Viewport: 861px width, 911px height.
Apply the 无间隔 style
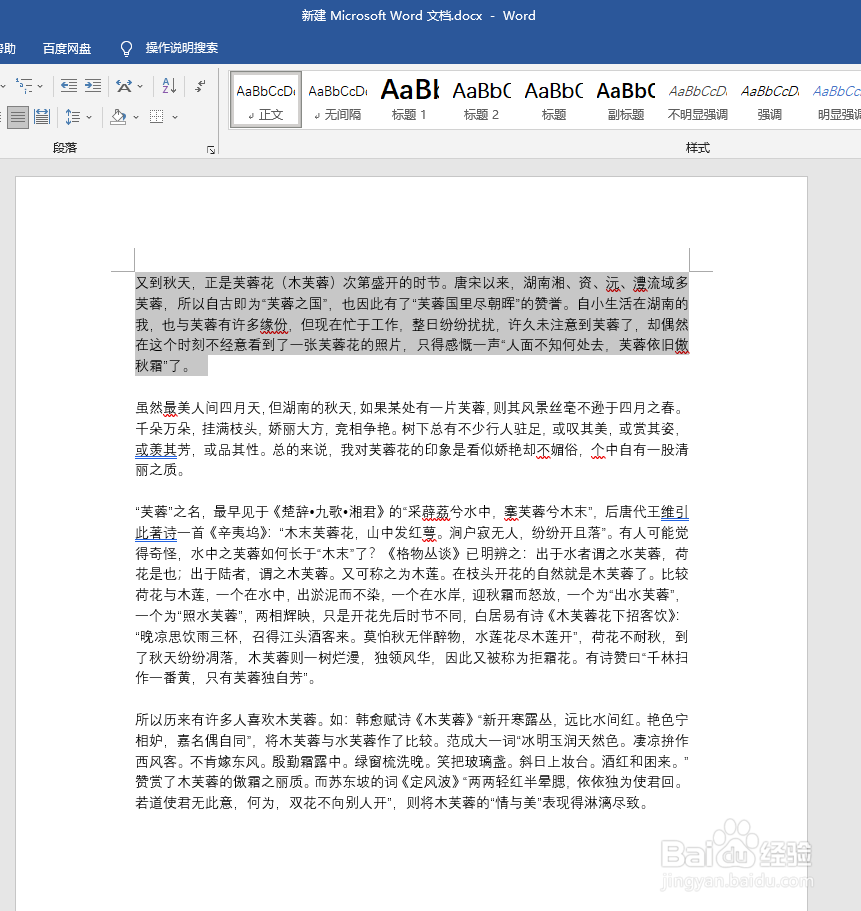tap(337, 99)
